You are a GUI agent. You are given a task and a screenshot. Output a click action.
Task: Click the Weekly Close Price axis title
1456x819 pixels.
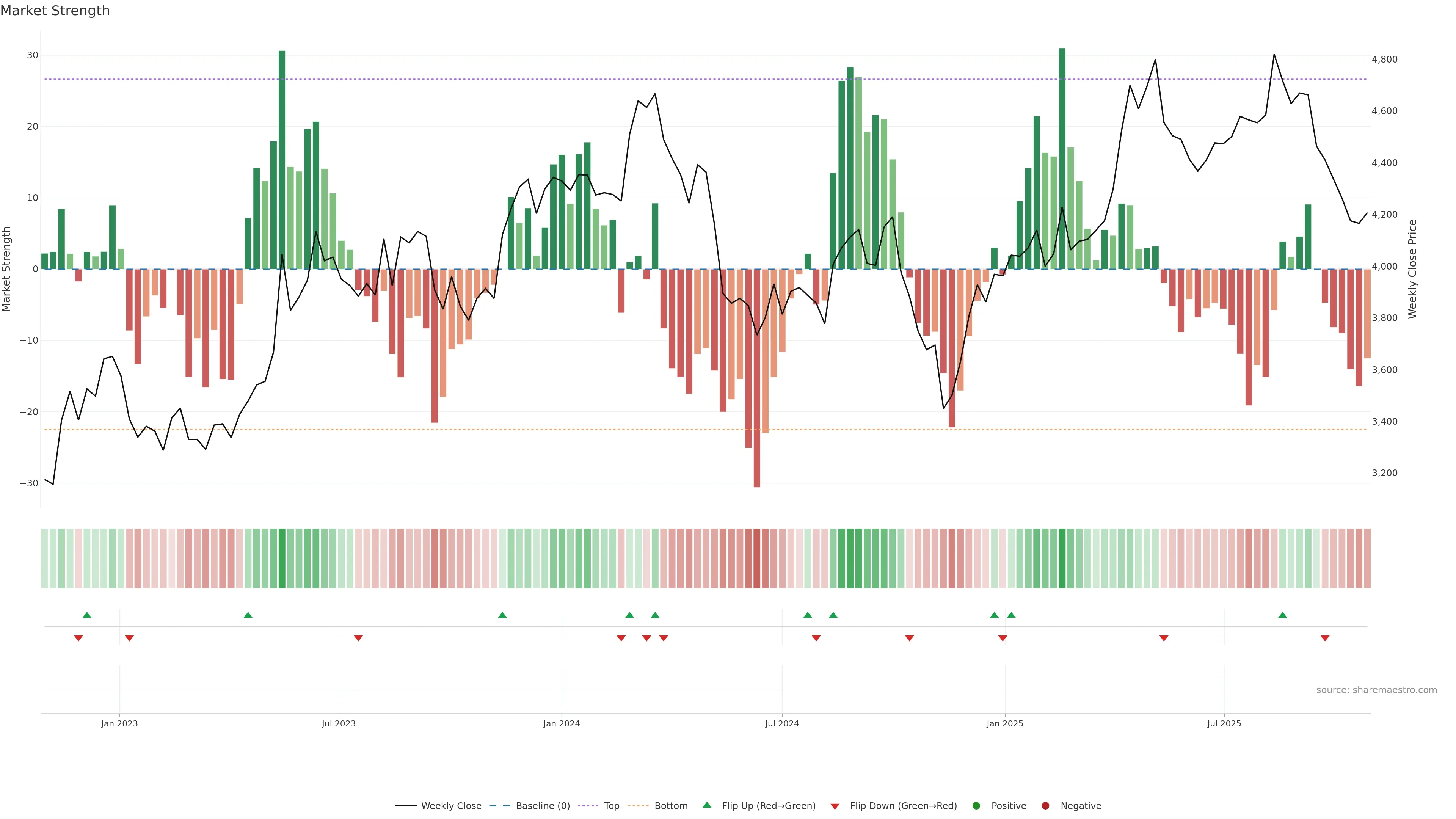pos(1412,269)
